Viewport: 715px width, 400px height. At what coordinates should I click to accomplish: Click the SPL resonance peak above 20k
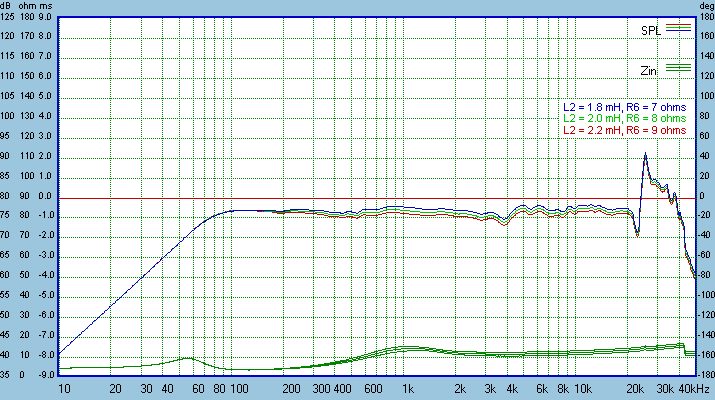click(645, 155)
